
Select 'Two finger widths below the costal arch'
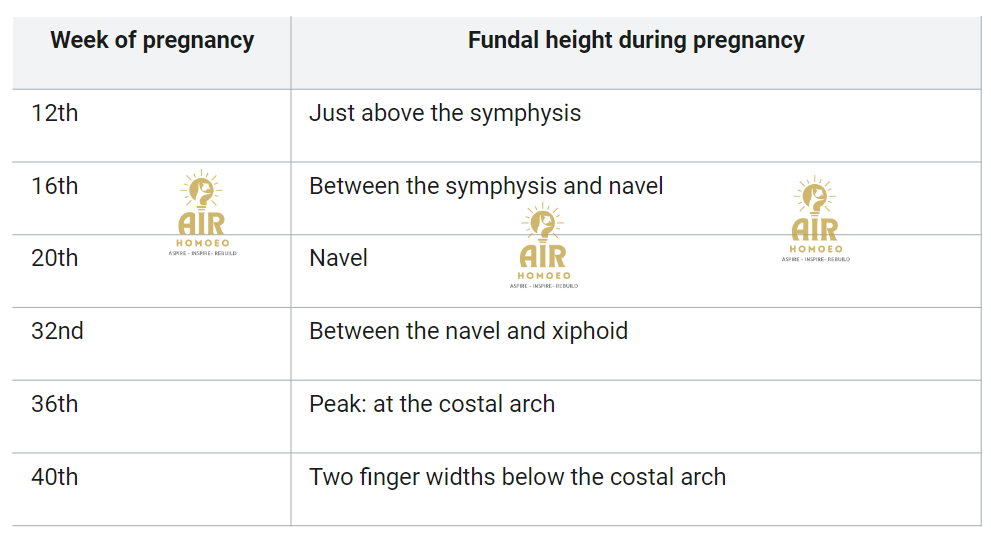517,477
